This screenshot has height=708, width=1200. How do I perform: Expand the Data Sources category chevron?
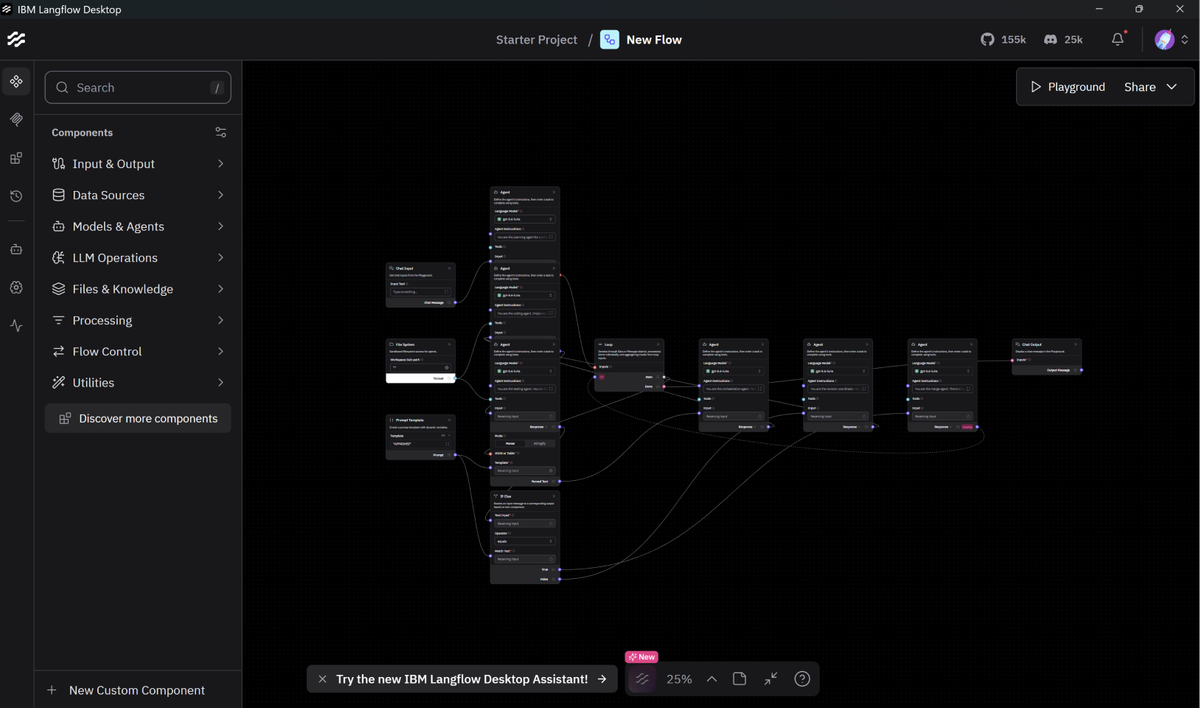coord(220,195)
